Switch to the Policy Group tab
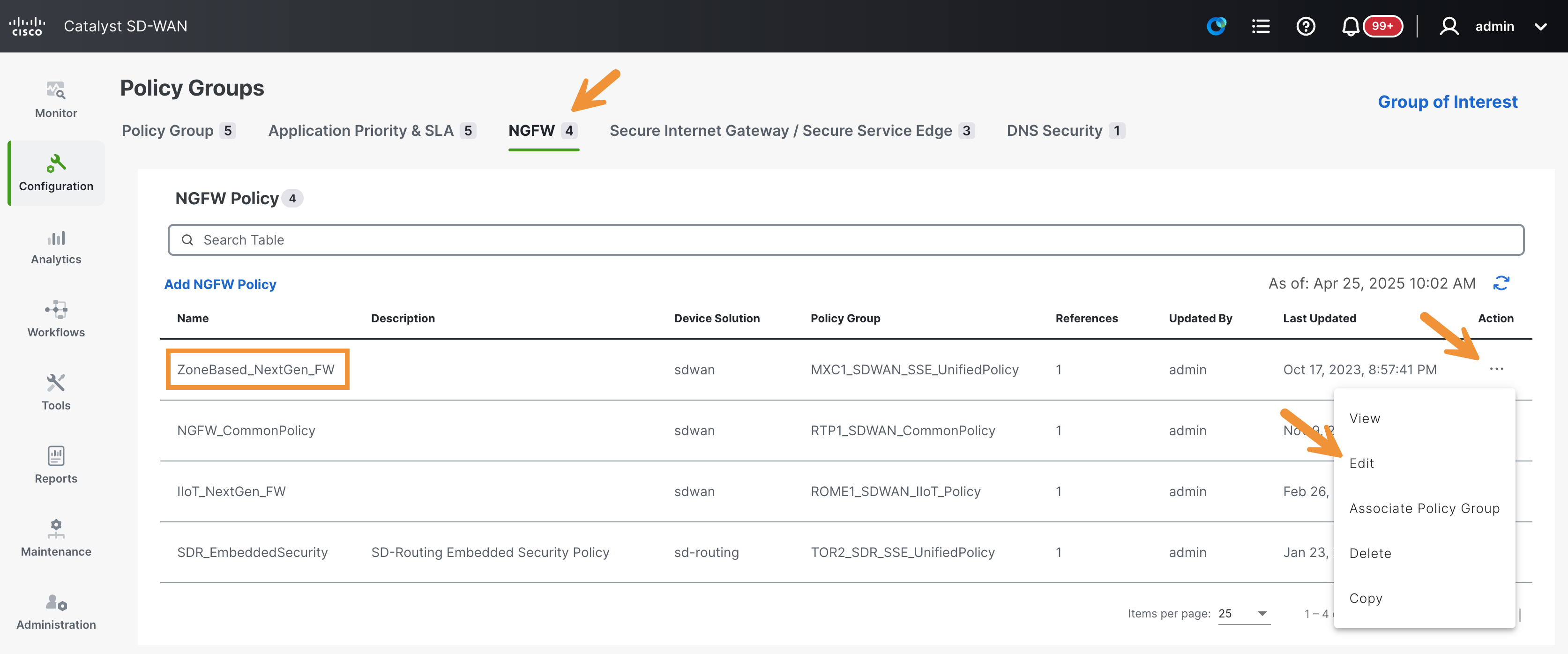This screenshot has width=1568, height=654. click(179, 131)
